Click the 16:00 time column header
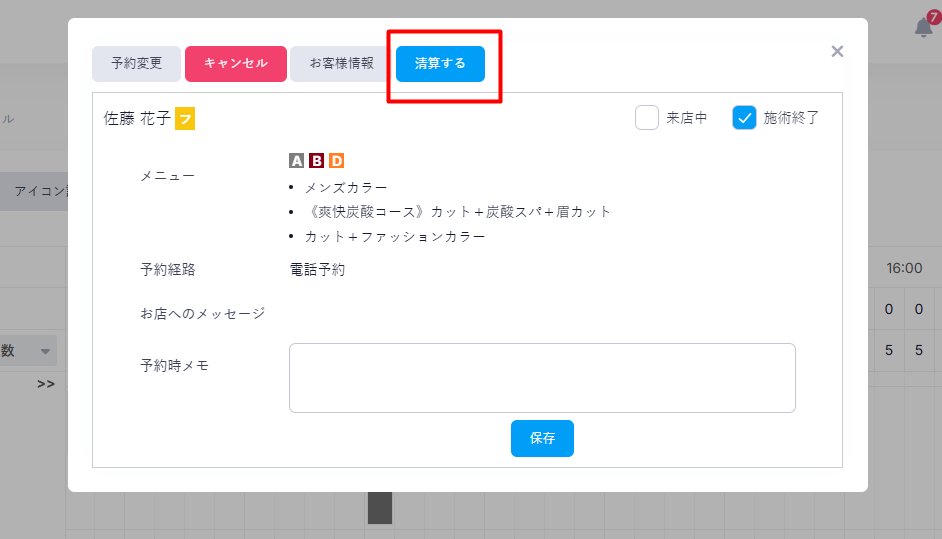This screenshot has width=942, height=539. point(904,268)
